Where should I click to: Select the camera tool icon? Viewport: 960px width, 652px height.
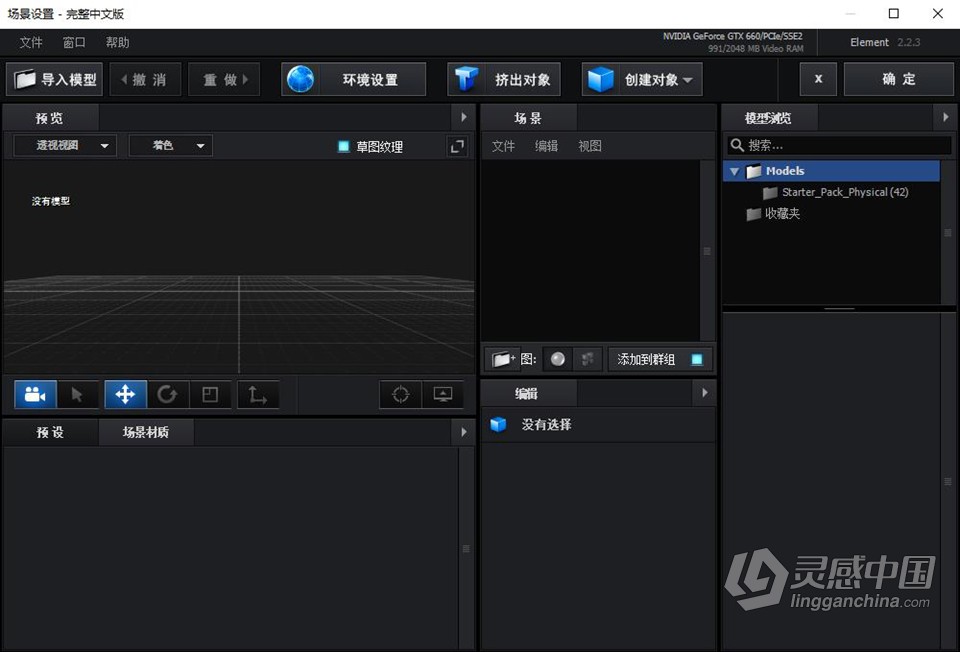pos(35,394)
